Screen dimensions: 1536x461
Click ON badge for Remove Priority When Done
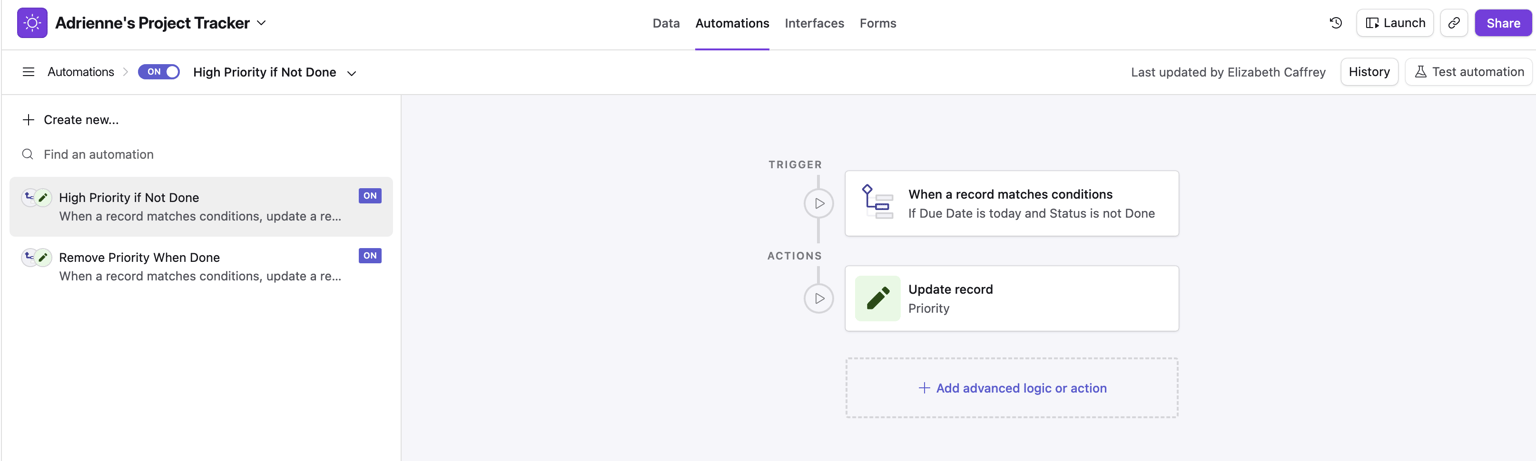(x=370, y=256)
